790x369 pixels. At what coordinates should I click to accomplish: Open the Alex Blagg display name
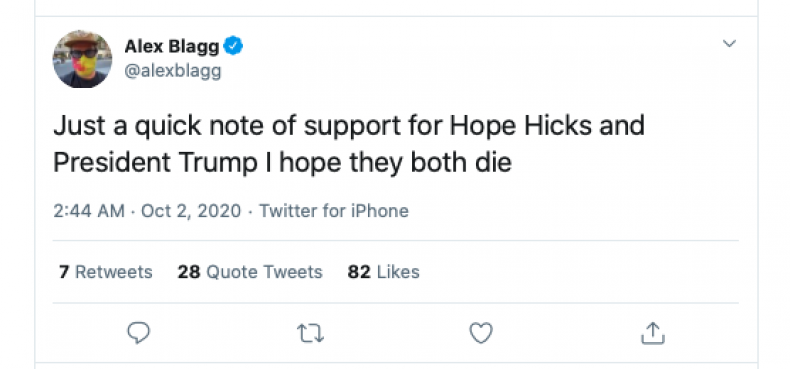point(172,46)
